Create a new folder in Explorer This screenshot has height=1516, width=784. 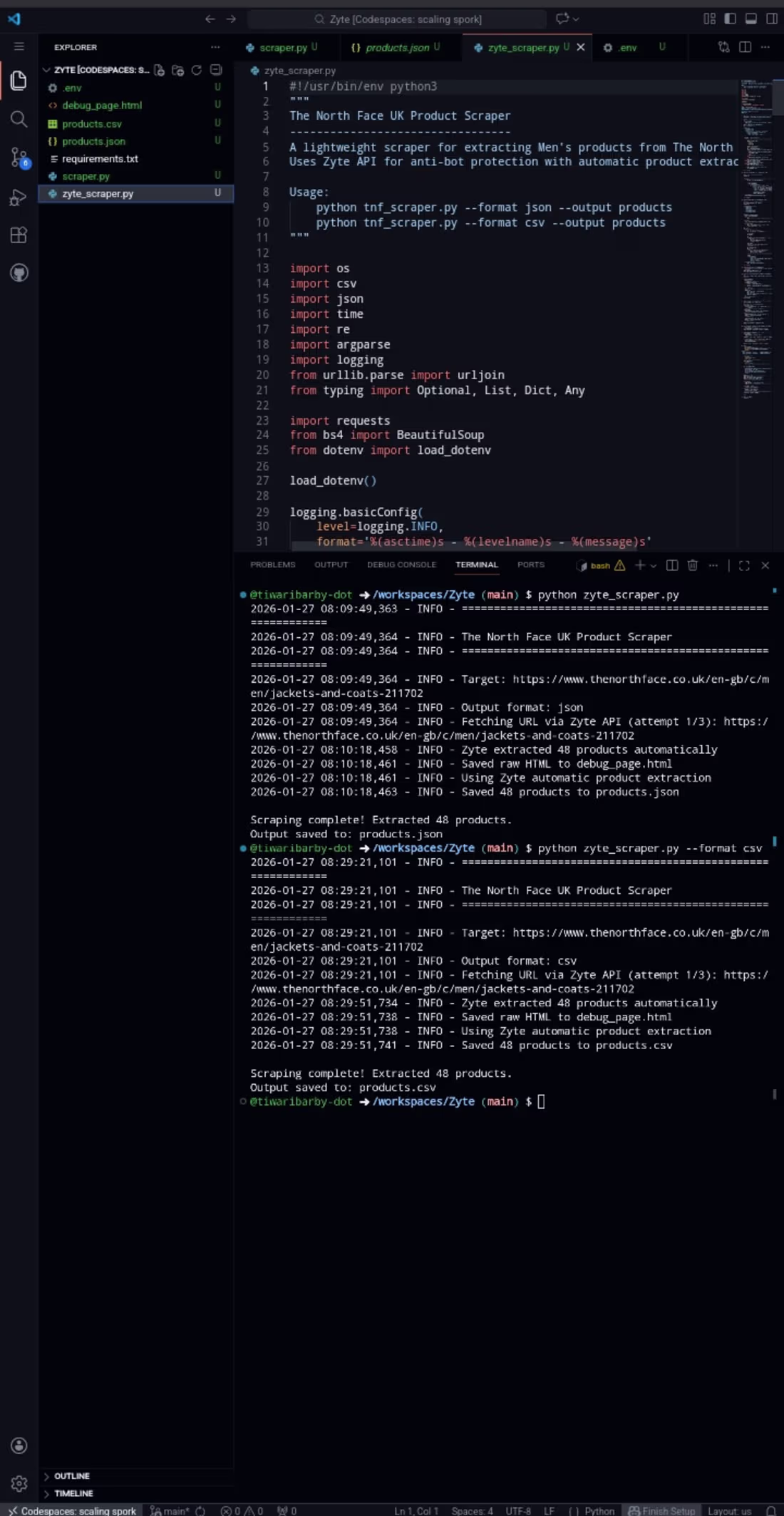click(178, 70)
